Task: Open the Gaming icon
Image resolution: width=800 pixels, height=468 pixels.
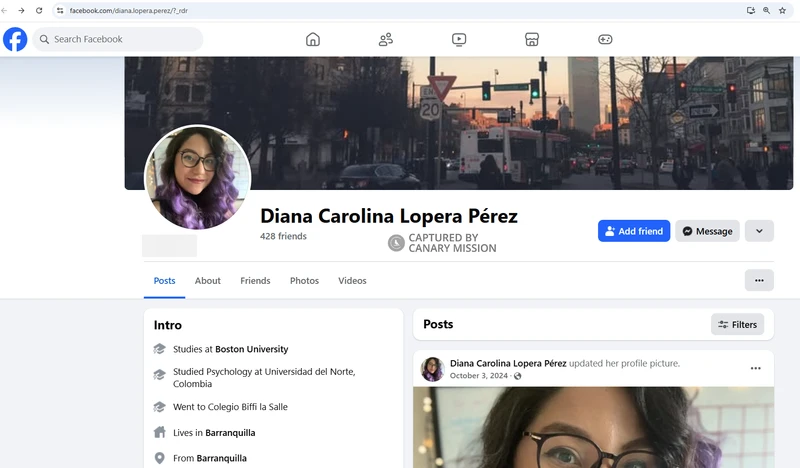Action: click(605, 39)
